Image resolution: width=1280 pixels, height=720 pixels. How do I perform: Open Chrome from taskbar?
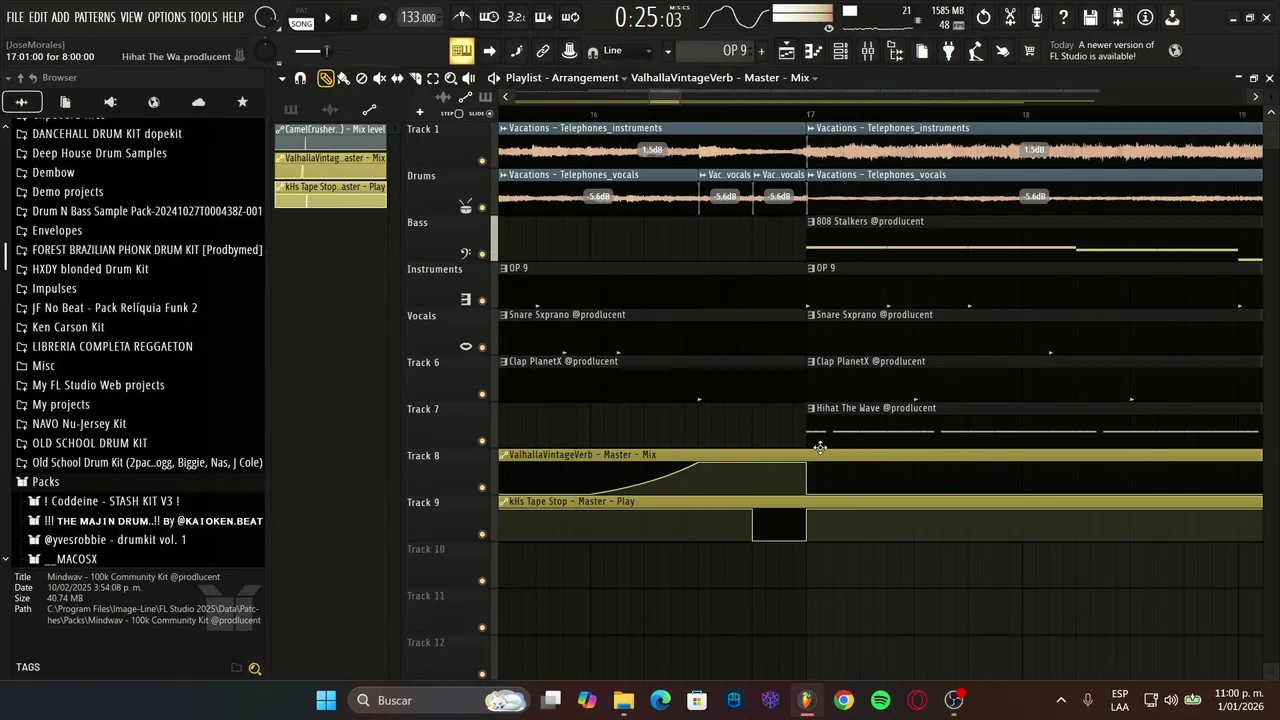tap(843, 700)
